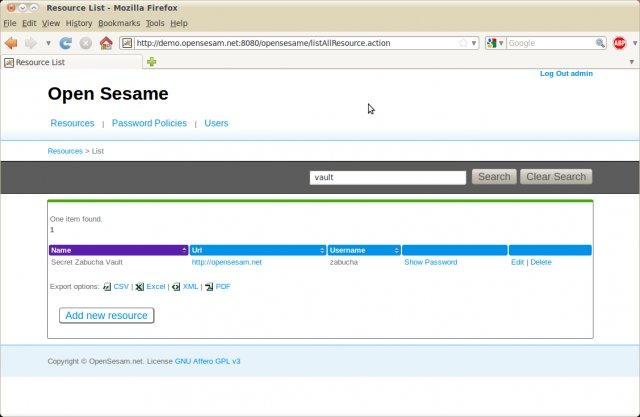Click the search field containing vault
Screen dimensions: 640x417
[x=388, y=177]
